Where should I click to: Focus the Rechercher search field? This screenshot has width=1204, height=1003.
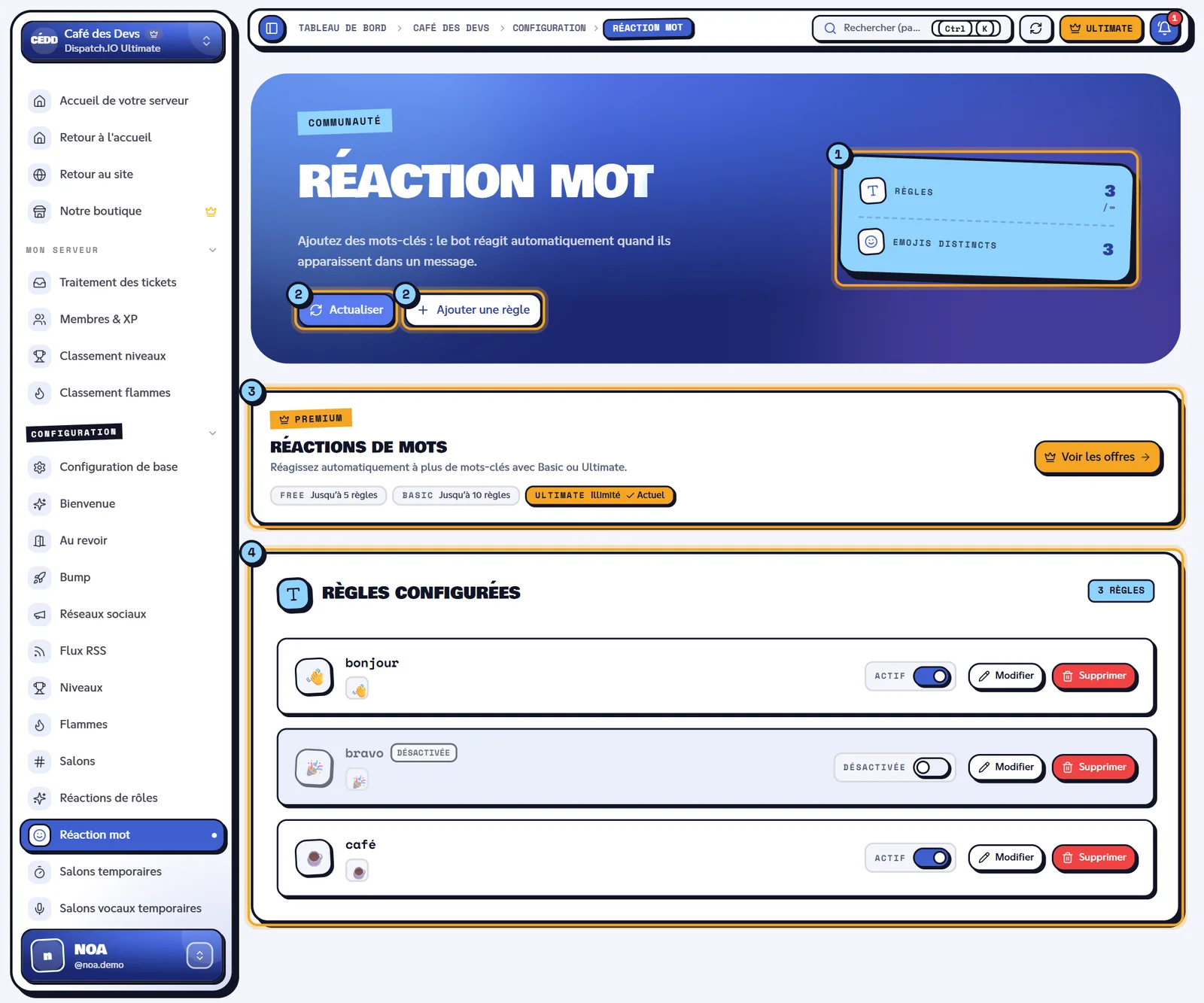tap(912, 29)
